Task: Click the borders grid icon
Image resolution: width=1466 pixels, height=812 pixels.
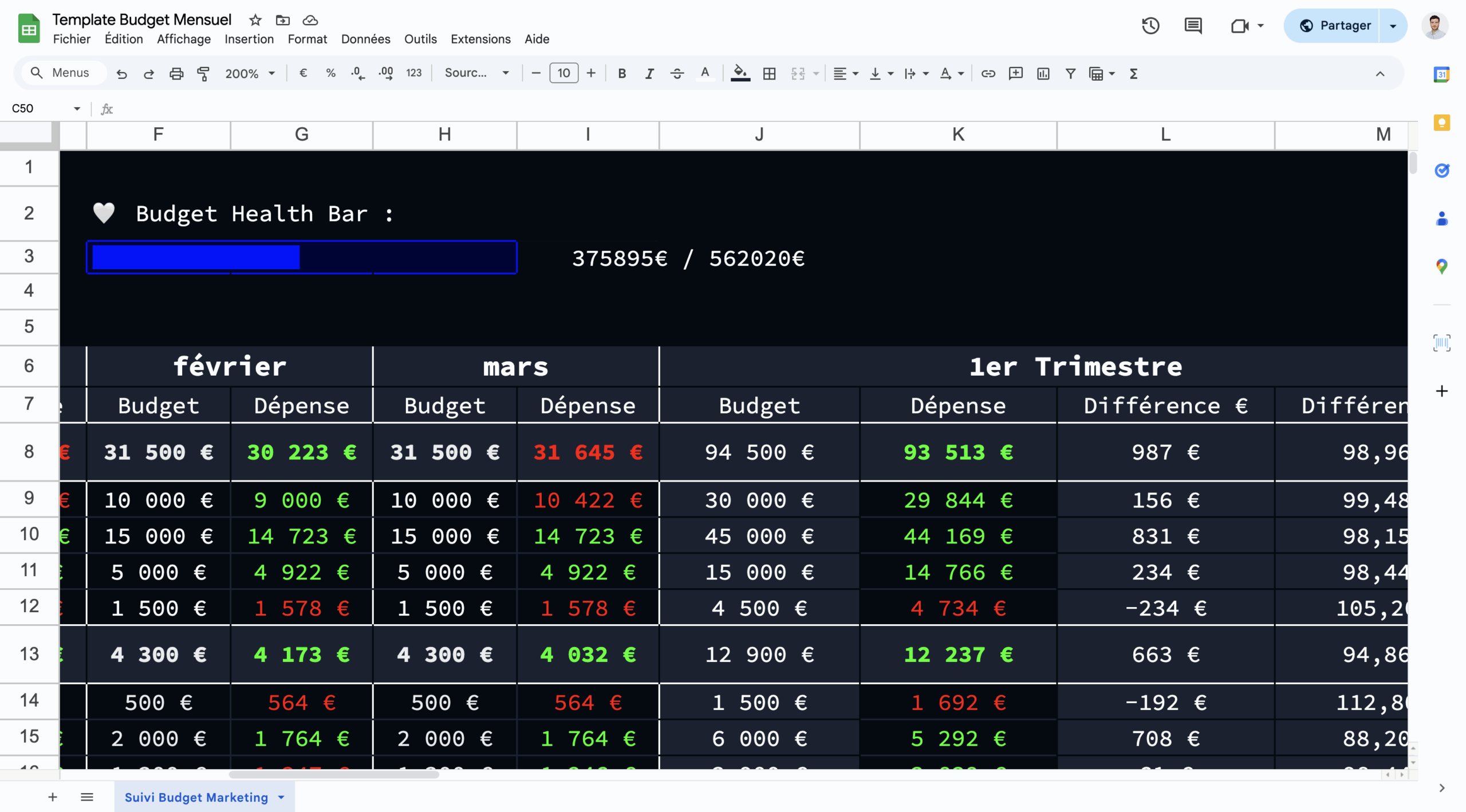Action: tap(769, 73)
